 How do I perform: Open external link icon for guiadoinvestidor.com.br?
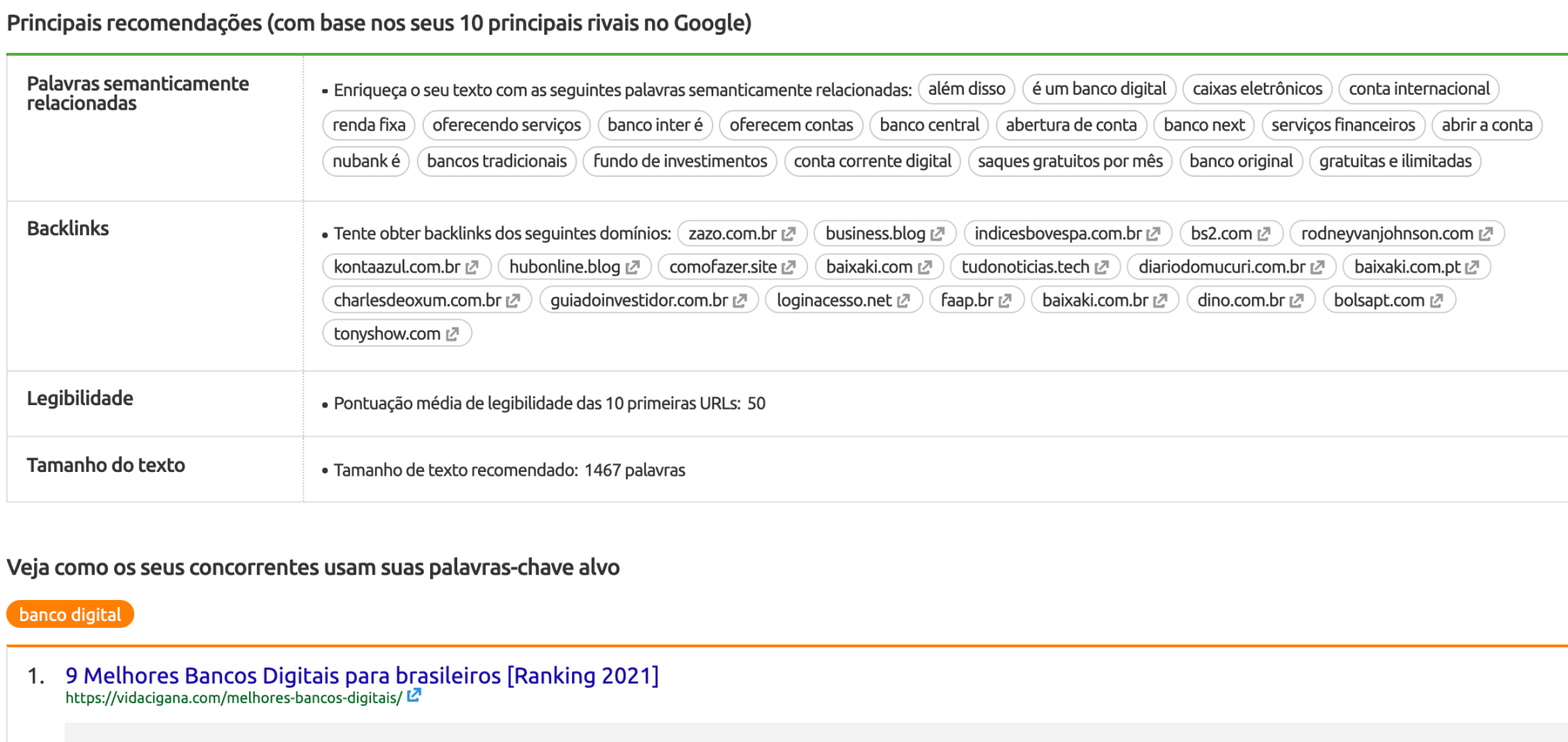coord(740,300)
